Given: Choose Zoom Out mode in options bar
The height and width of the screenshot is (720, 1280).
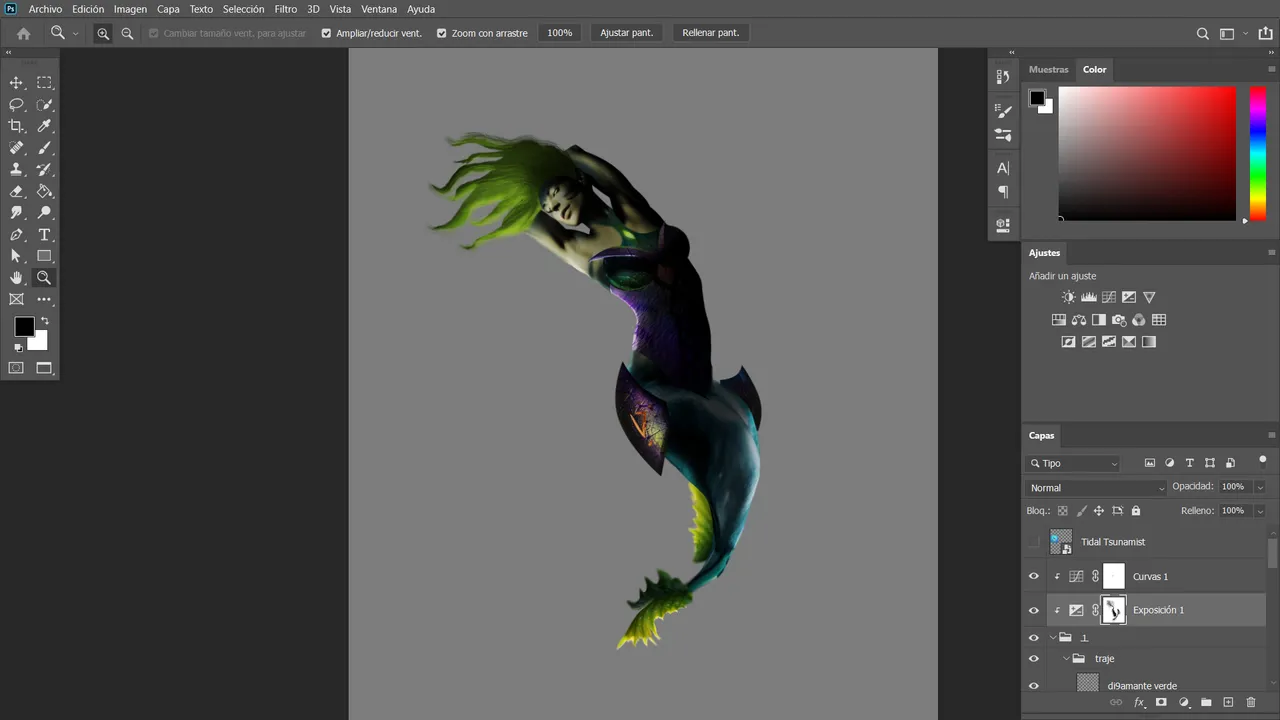Looking at the screenshot, I should pyautogui.click(x=127, y=33).
